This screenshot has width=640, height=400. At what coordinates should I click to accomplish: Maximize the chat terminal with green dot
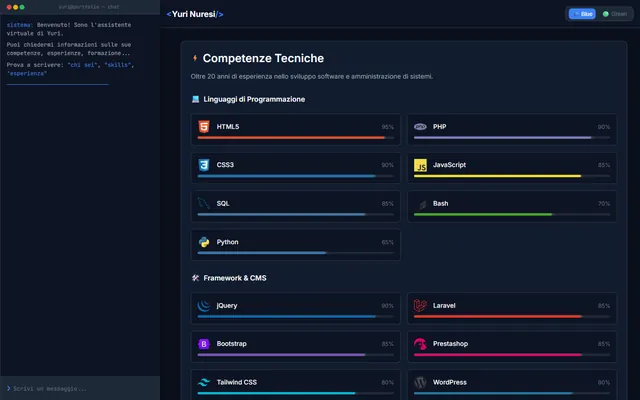[22, 7]
